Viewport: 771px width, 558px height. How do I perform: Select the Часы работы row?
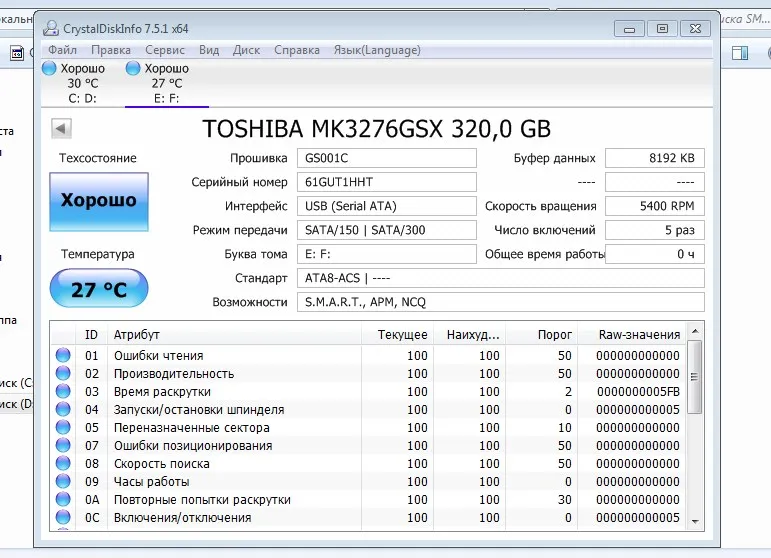tap(368, 482)
